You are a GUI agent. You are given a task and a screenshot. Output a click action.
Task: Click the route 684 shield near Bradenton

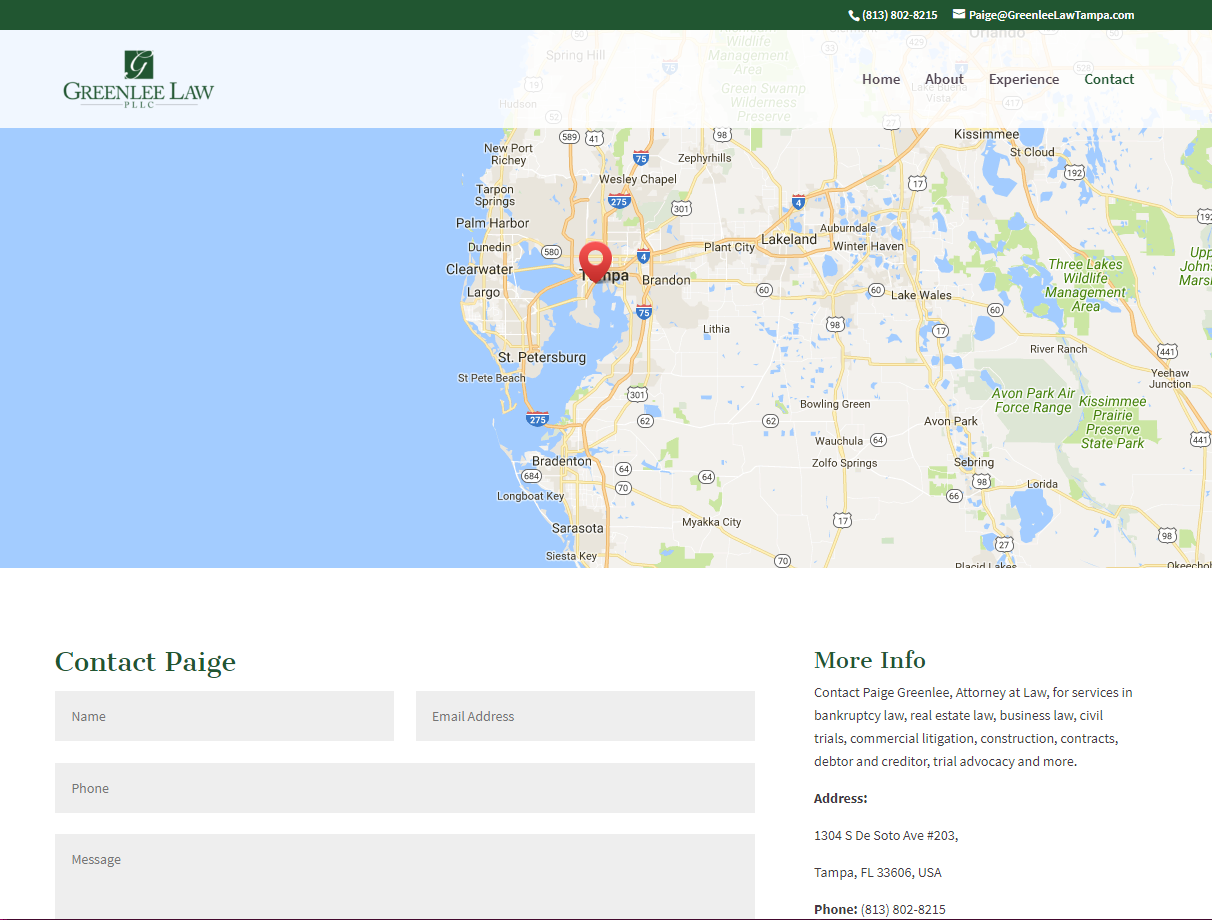[531, 475]
